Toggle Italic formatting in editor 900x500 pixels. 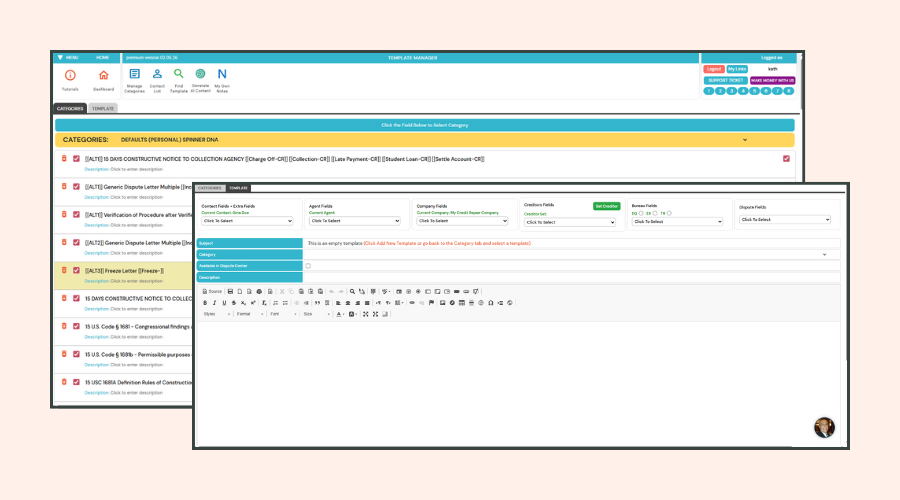coord(214,303)
